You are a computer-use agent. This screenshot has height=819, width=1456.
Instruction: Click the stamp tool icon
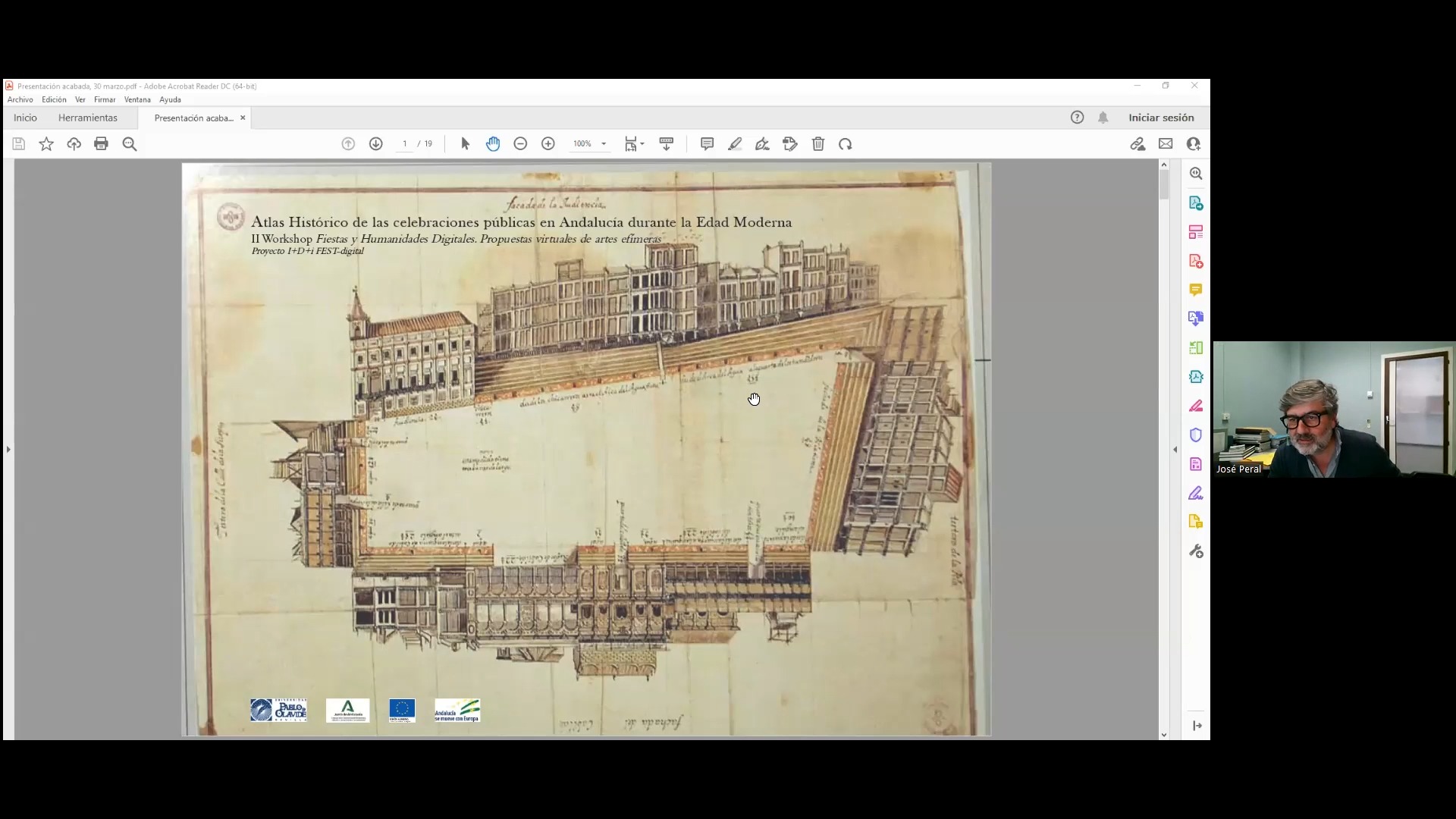click(x=790, y=144)
